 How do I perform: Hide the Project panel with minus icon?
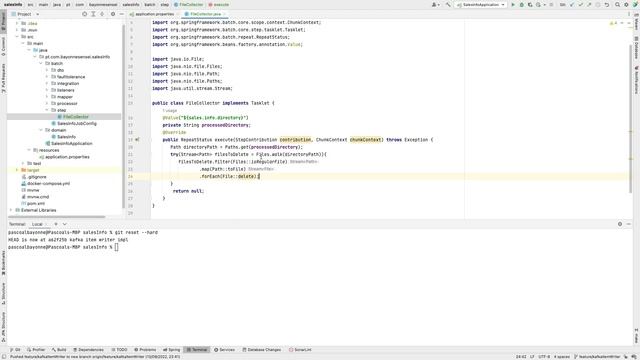point(122,14)
